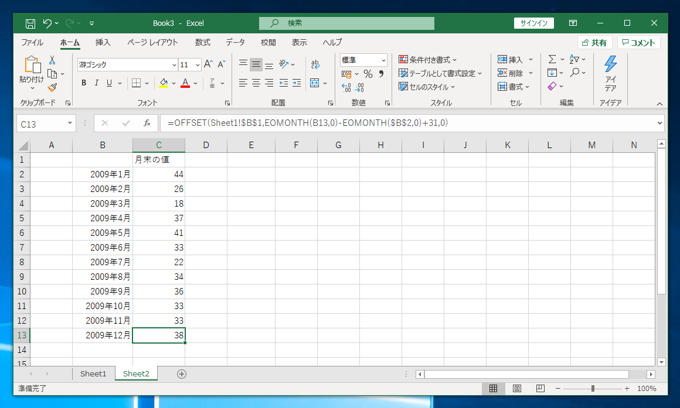This screenshot has width=680, height=408.
Task: Open the ファイル menu tab
Action: pos(32,42)
